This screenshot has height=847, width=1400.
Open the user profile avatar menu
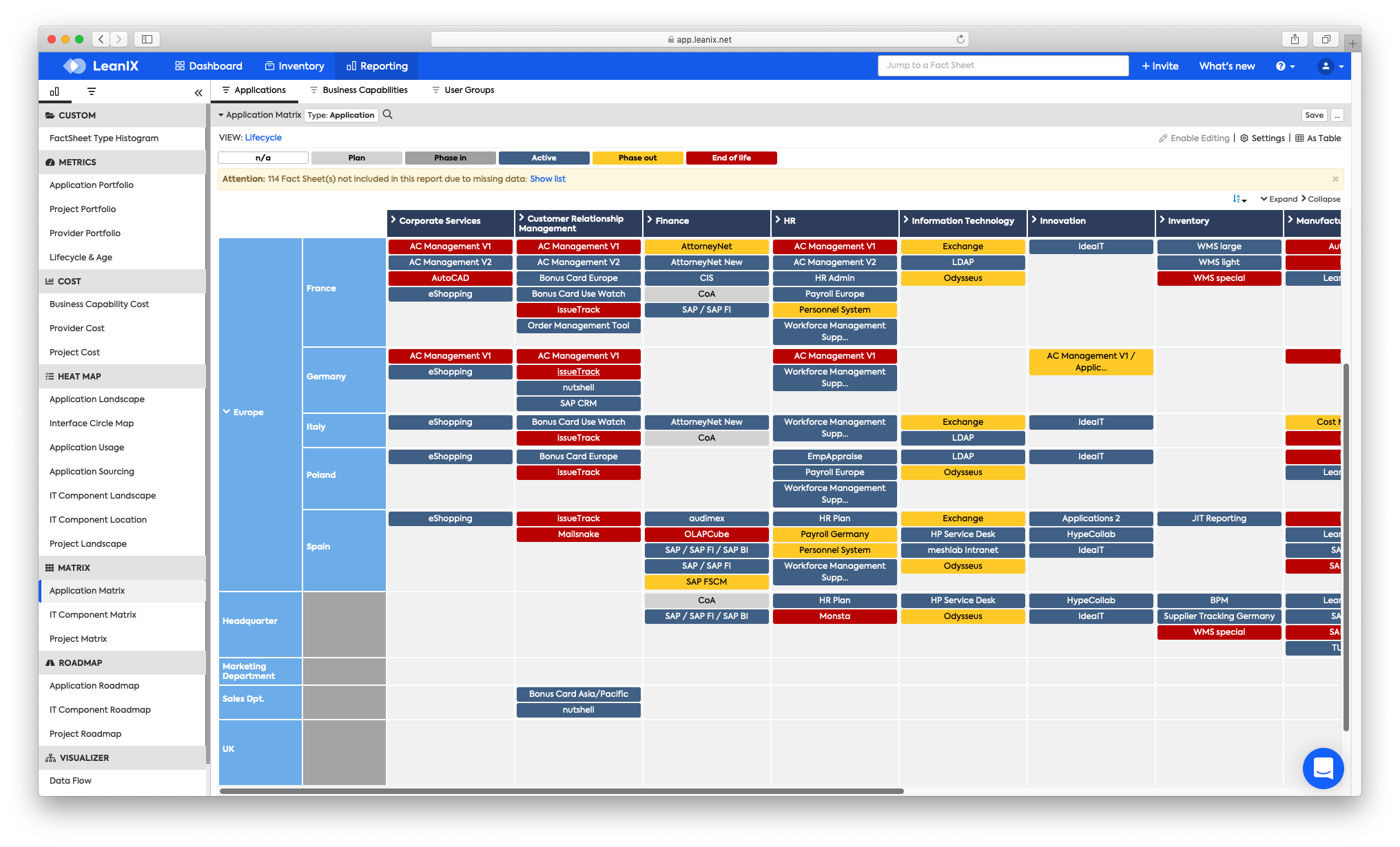tap(1331, 66)
